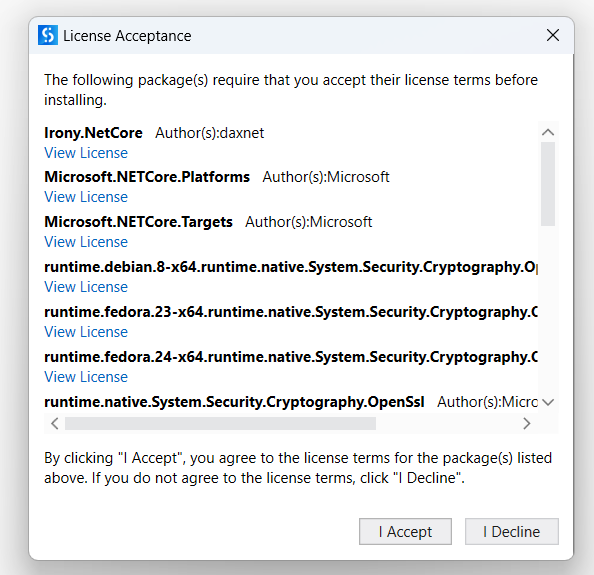Open View License for runtime.fedora.23-x64 package
Viewport: 594px width, 575px height.
point(86,332)
